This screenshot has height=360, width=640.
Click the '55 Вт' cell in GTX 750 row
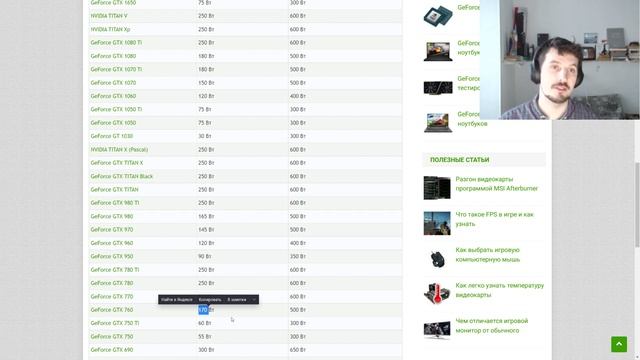205,336
